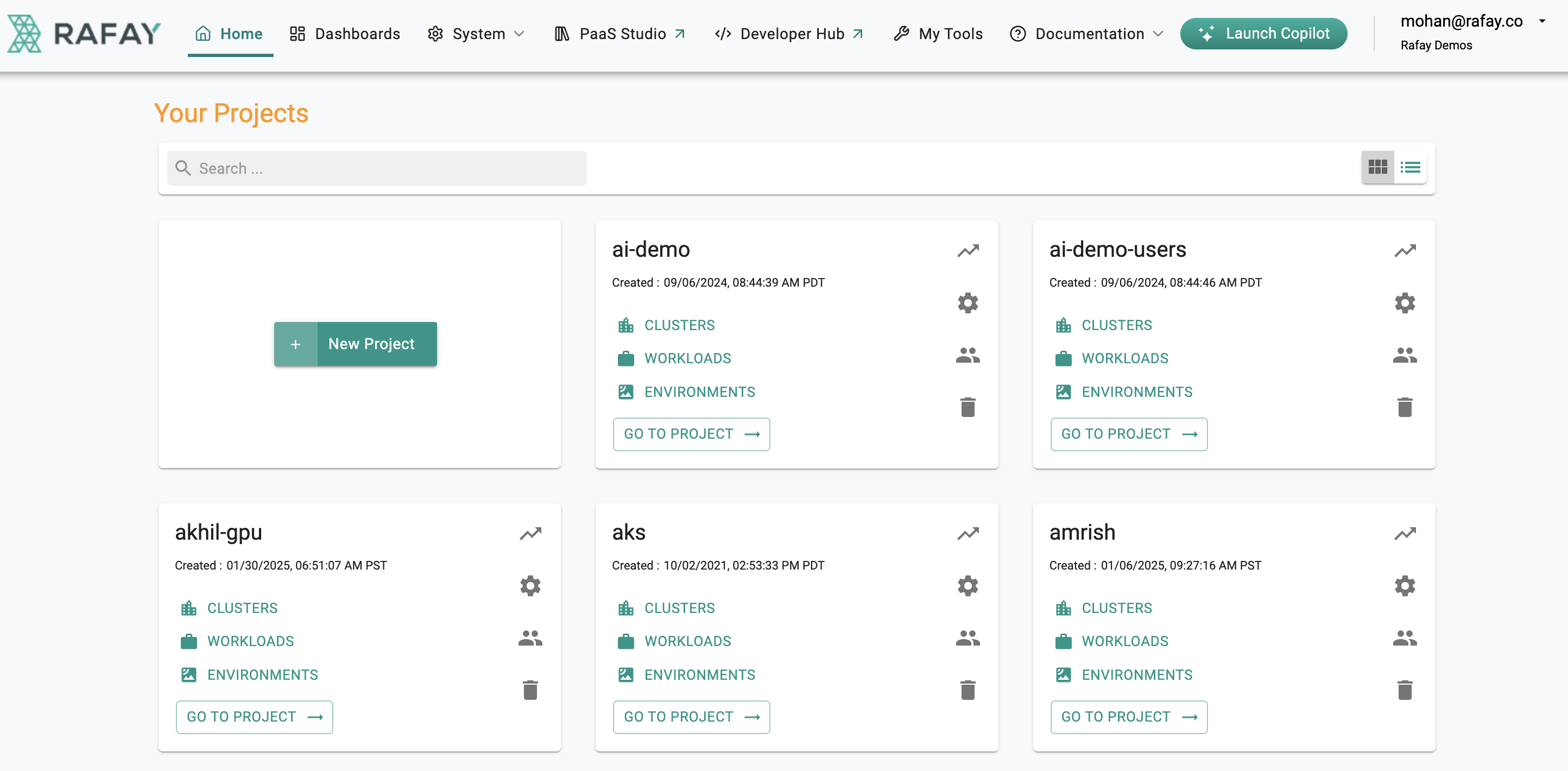The height and width of the screenshot is (771, 1568).
Task: Go to the akhil-gpu project
Action: coord(255,717)
